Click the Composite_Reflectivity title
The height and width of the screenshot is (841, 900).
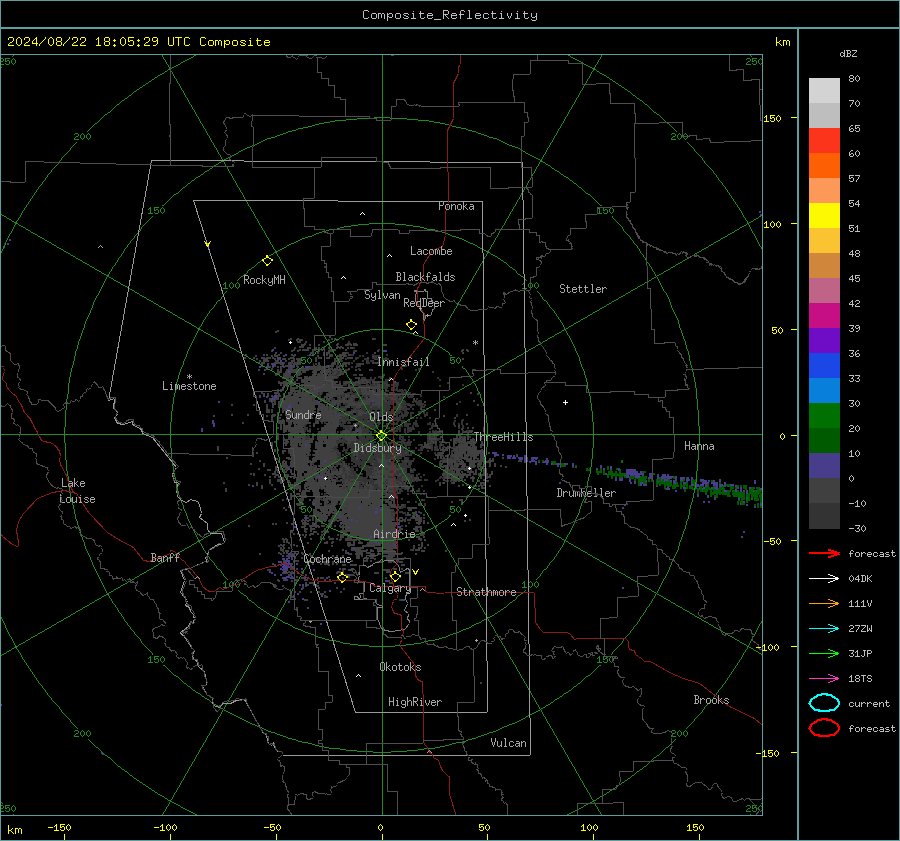[449, 15]
